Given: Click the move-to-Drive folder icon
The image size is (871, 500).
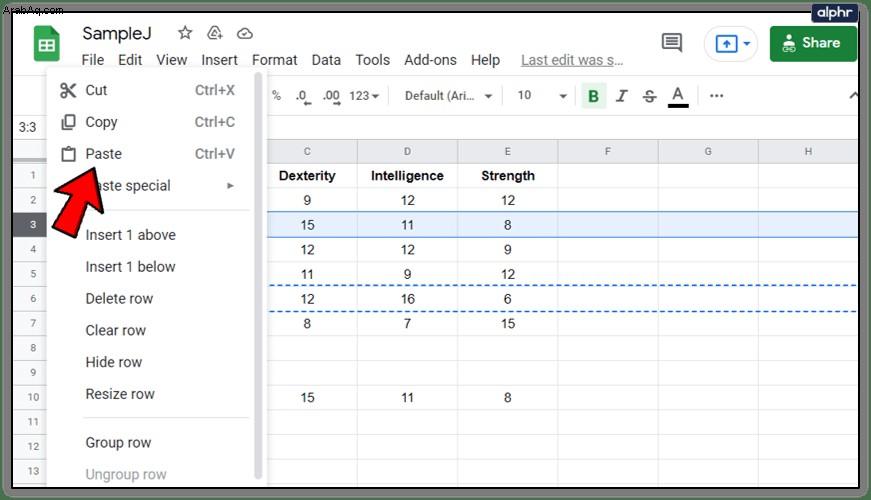Looking at the screenshot, I should pyautogui.click(x=214, y=33).
